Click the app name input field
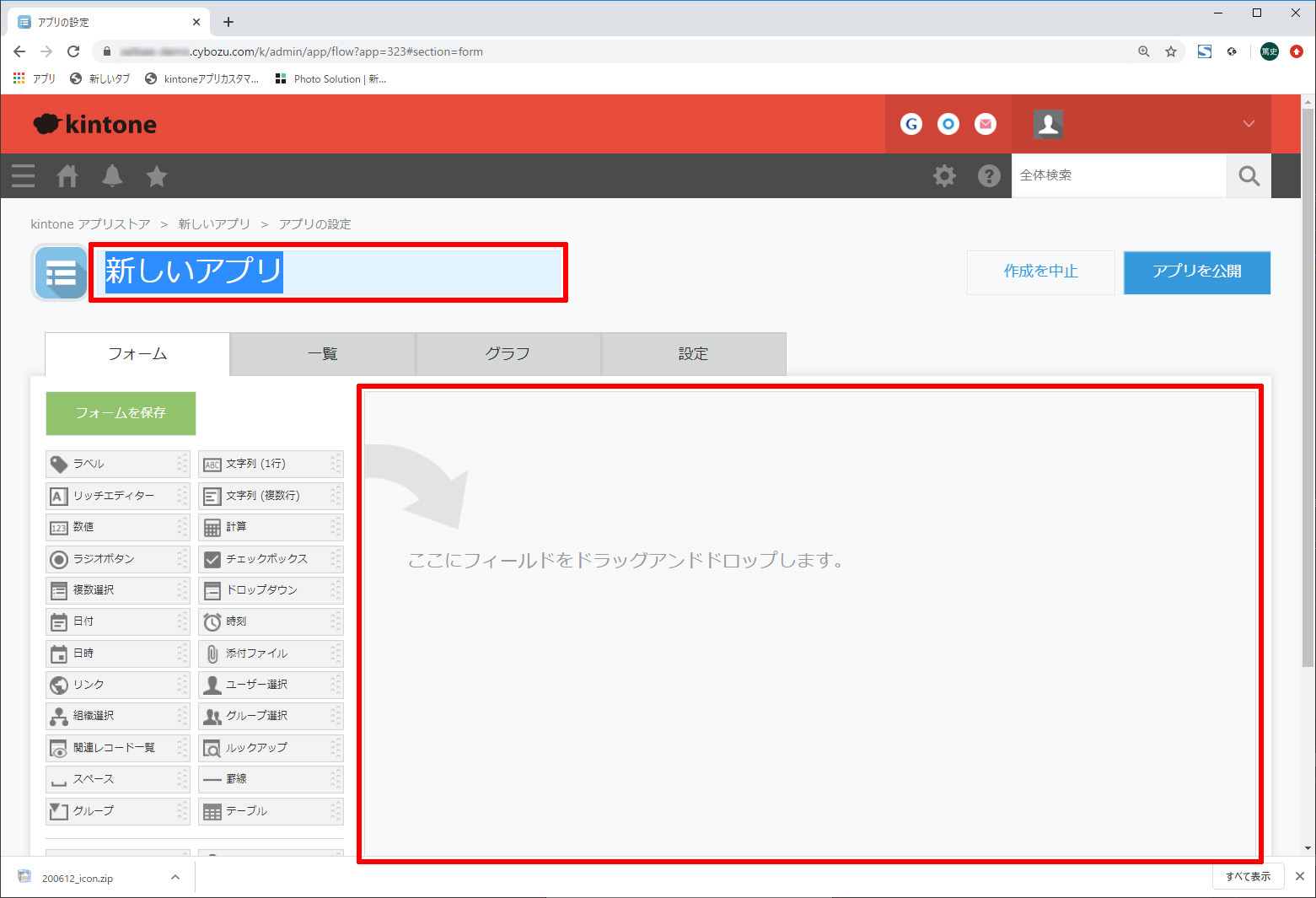 pos(329,272)
